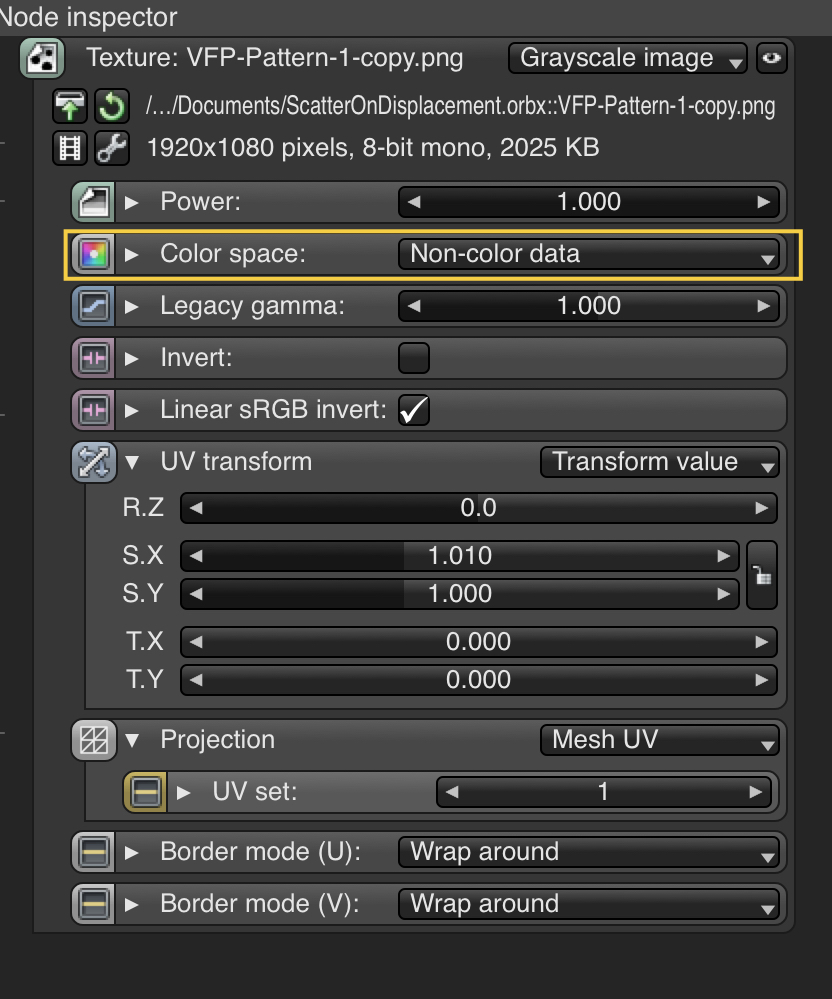Click the film strip animation icon
Screen dimensions: 832x999
pyautogui.click(x=69, y=149)
